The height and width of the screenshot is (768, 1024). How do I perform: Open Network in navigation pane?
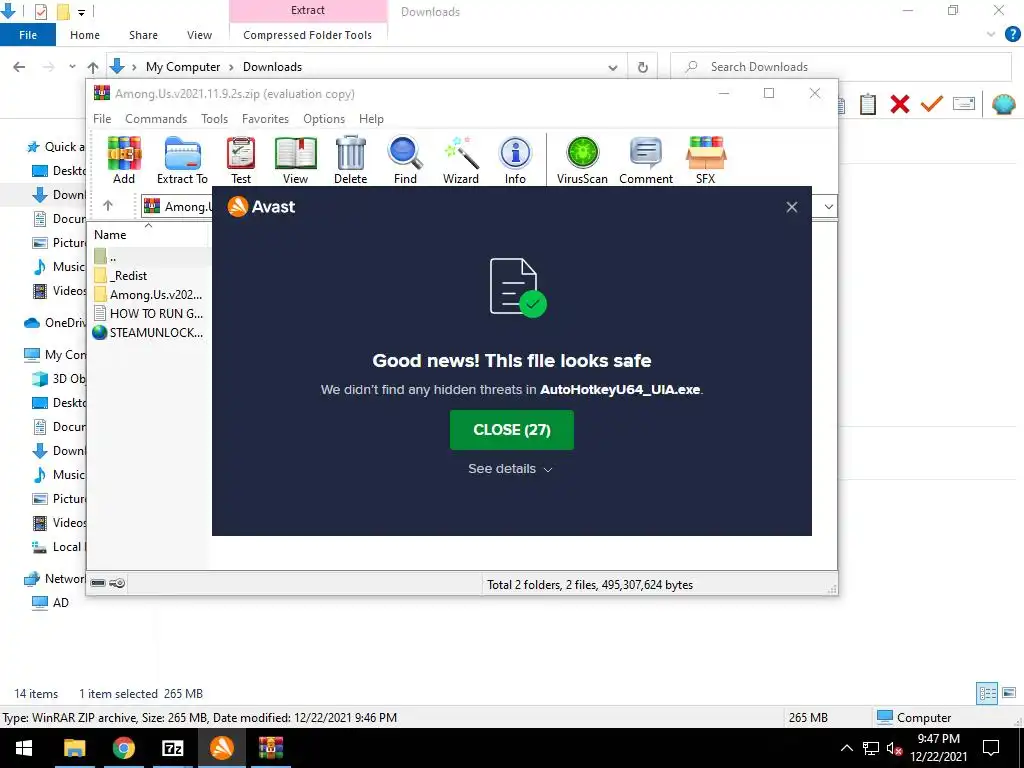point(56,579)
